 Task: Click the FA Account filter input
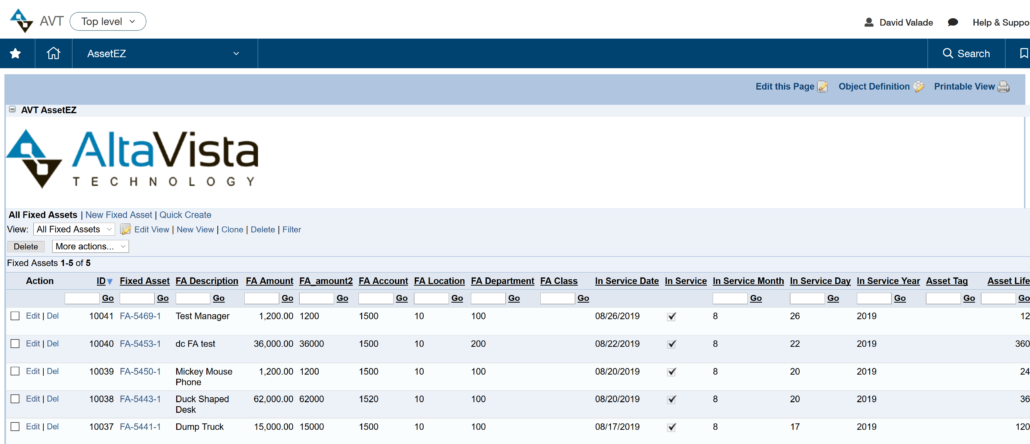(376, 298)
